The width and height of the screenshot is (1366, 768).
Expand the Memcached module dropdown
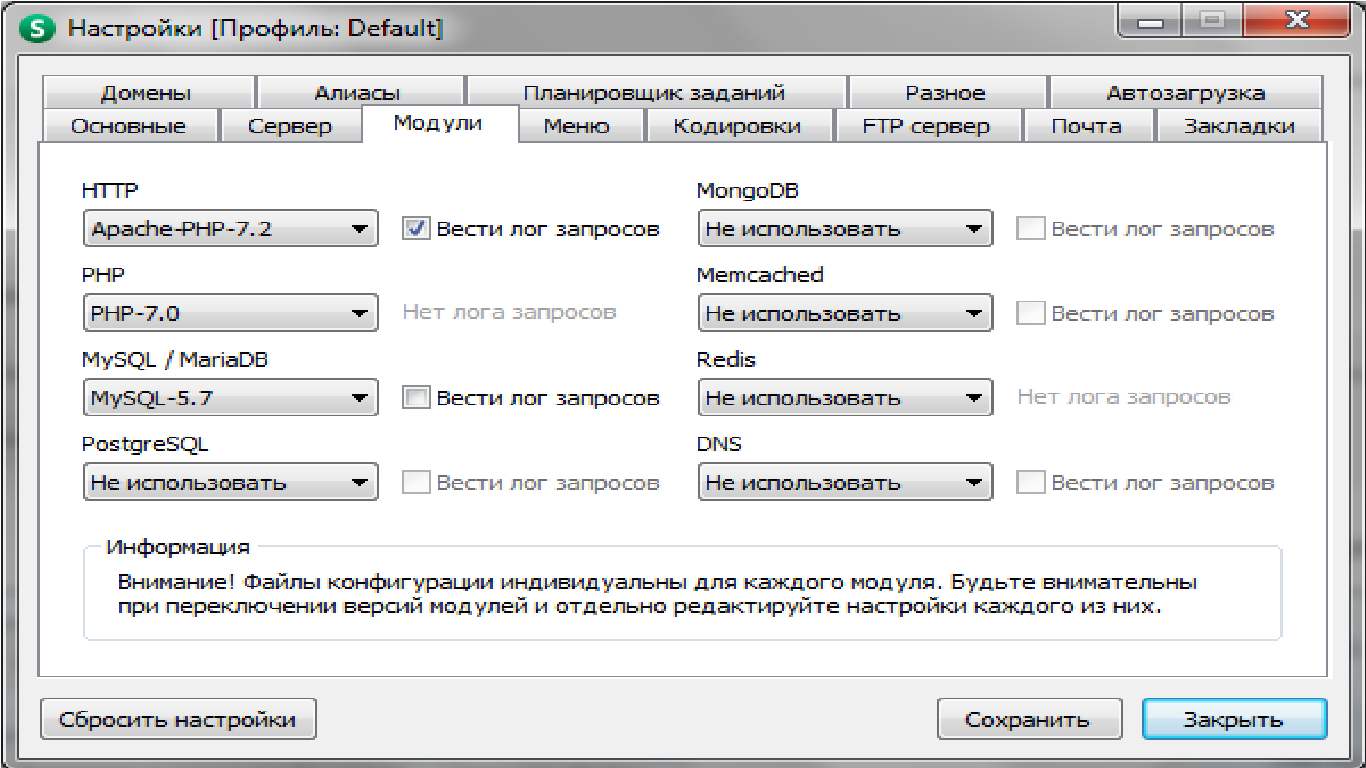tap(844, 313)
